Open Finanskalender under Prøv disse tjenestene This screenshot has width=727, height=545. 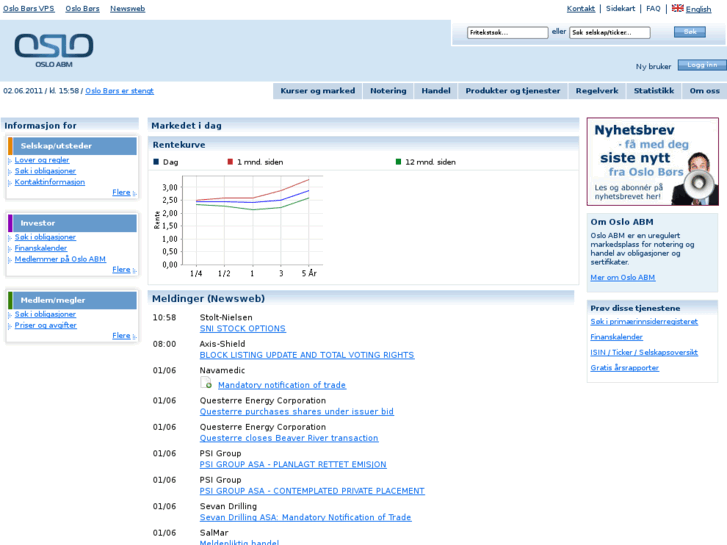click(x=616, y=337)
